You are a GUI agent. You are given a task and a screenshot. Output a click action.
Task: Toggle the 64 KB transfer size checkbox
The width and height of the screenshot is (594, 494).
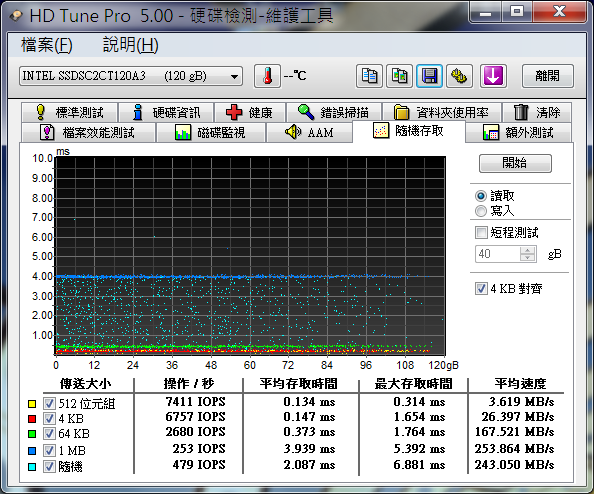(x=49, y=433)
